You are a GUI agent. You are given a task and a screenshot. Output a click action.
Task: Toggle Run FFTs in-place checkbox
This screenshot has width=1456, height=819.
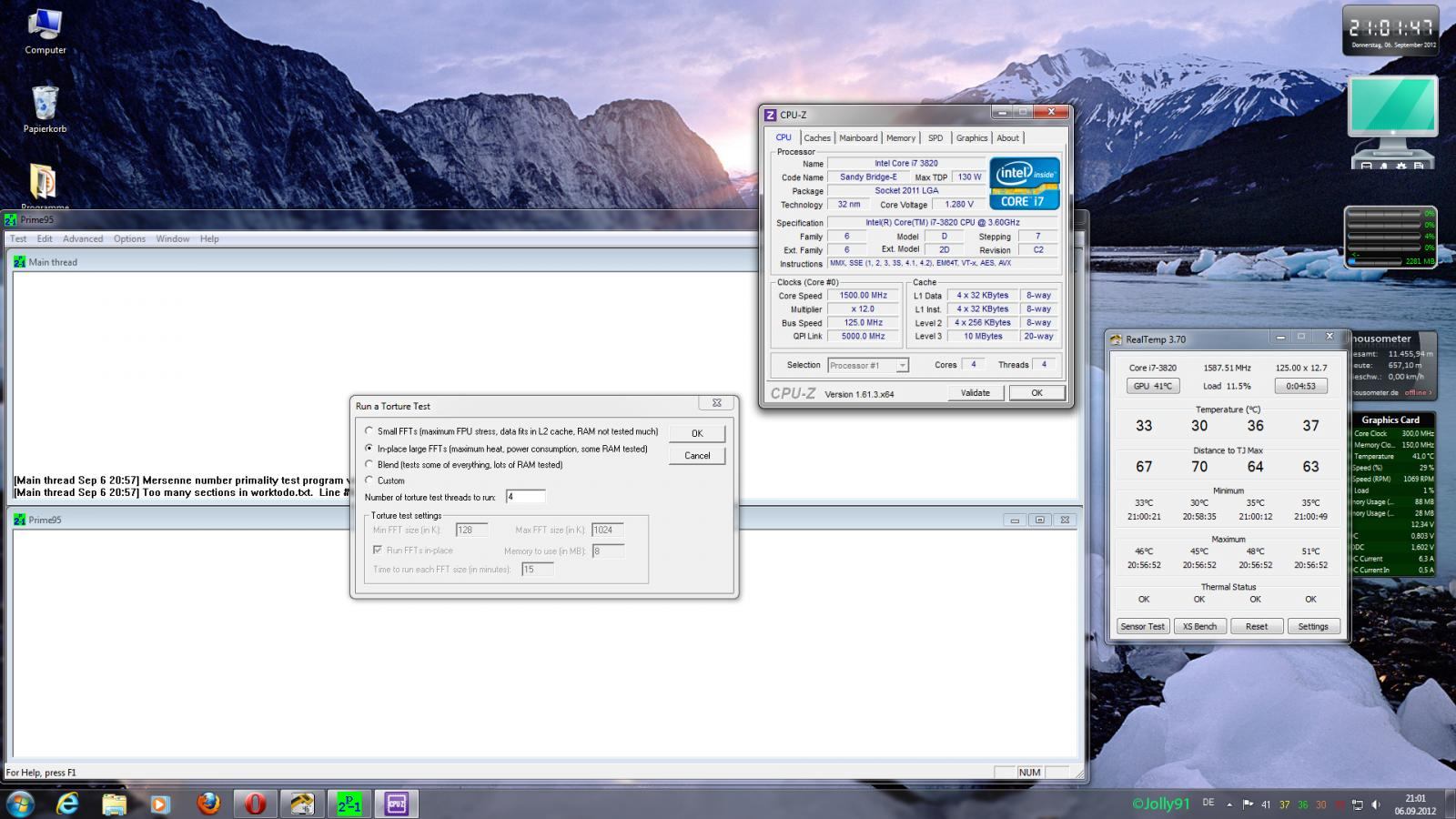(x=378, y=550)
